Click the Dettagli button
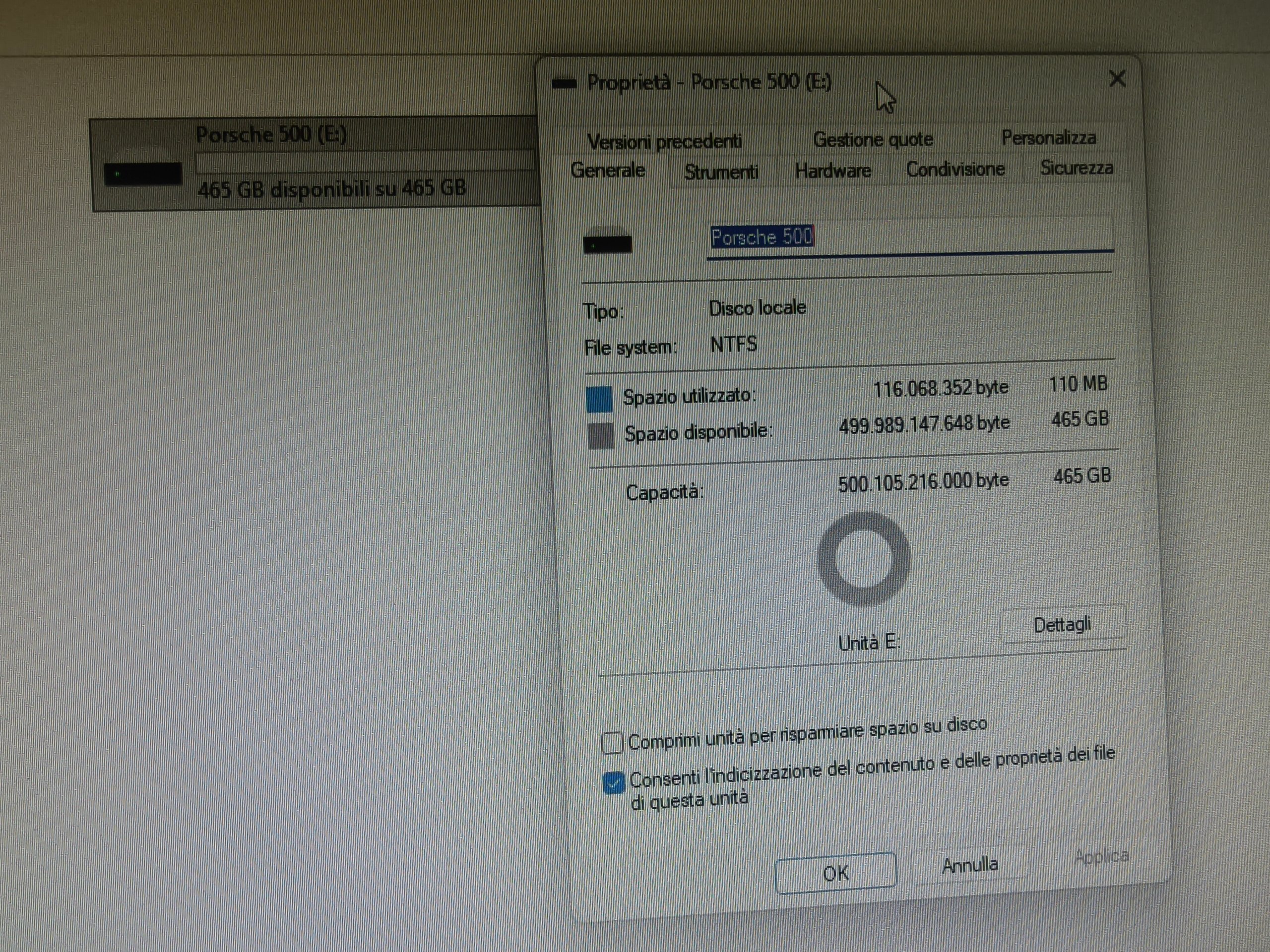The width and height of the screenshot is (1270, 952). 1063,625
